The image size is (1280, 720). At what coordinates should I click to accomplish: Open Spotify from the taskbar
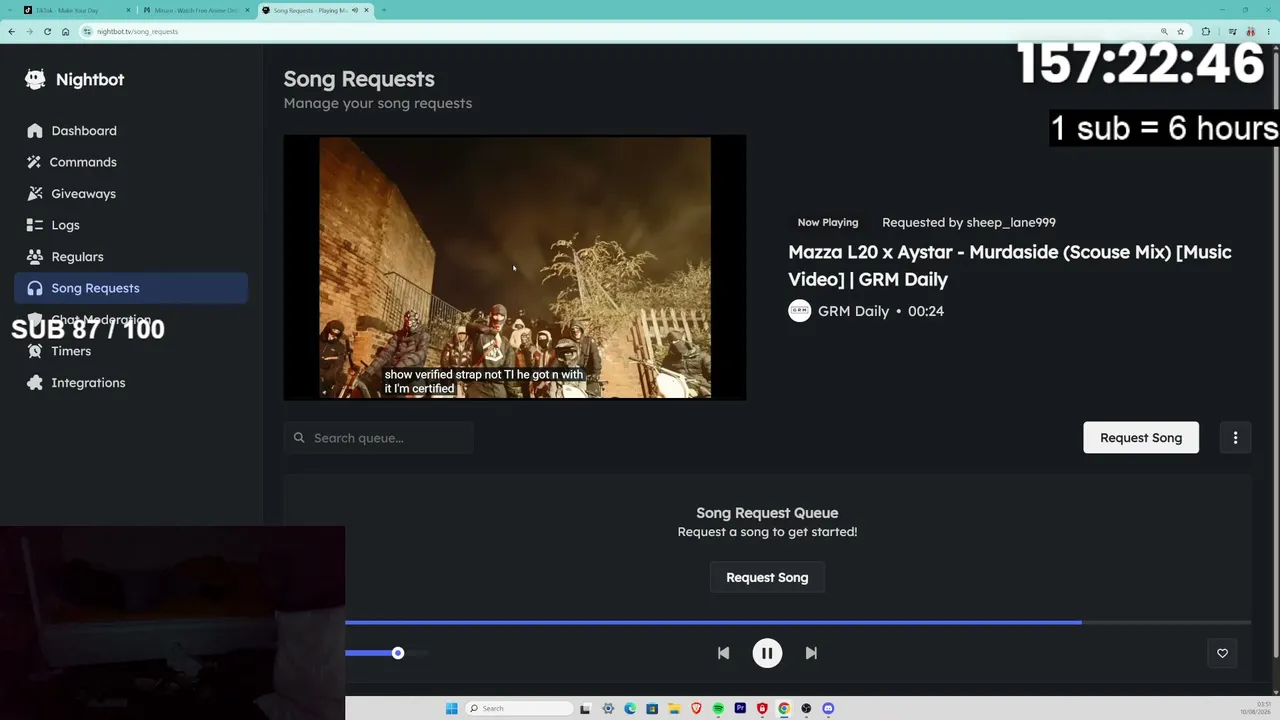(x=718, y=709)
